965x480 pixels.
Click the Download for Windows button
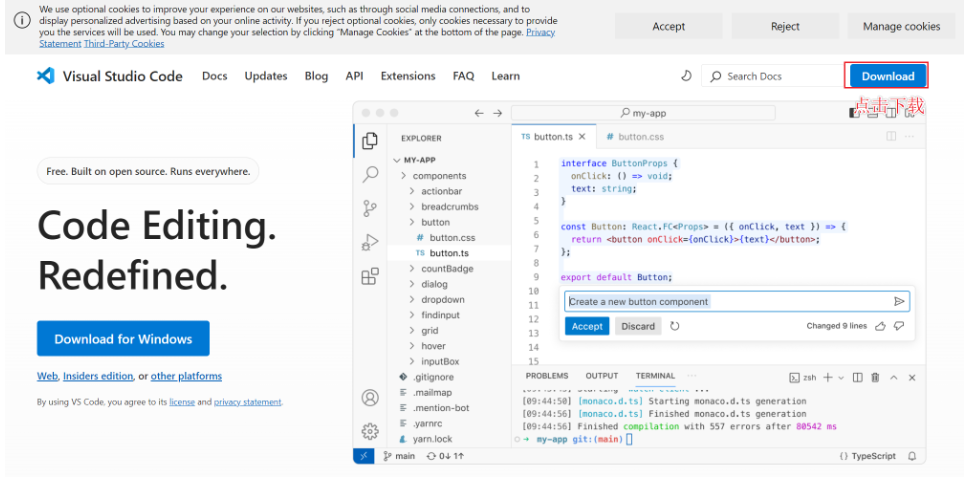point(123,338)
